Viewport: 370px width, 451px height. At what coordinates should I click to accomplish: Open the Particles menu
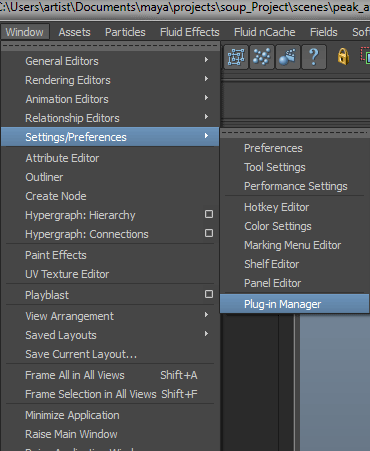125,32
